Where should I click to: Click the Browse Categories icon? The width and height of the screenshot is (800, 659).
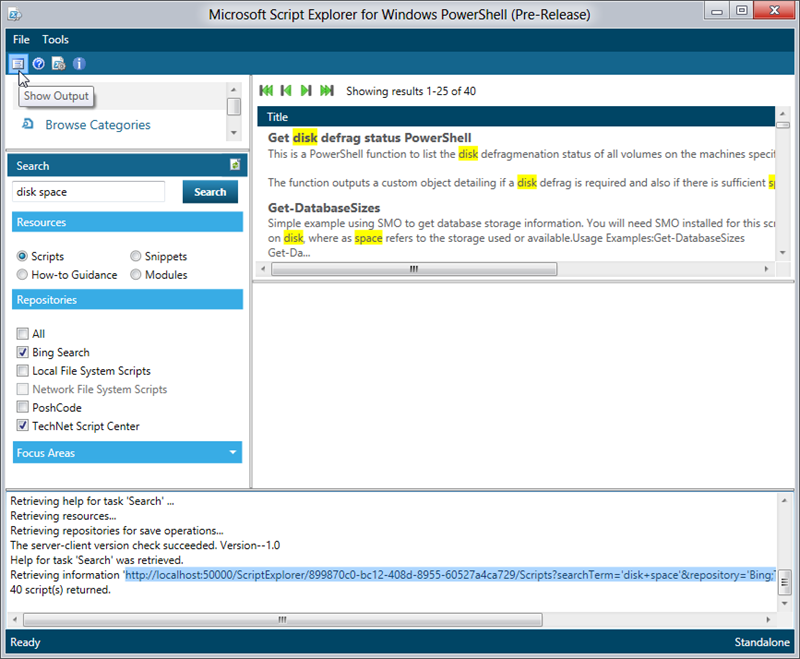(28, 124)
